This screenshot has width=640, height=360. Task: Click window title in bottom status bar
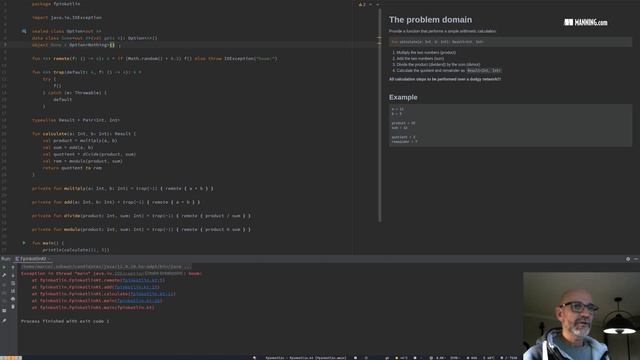pyautogui.click(x=305, y=358)
